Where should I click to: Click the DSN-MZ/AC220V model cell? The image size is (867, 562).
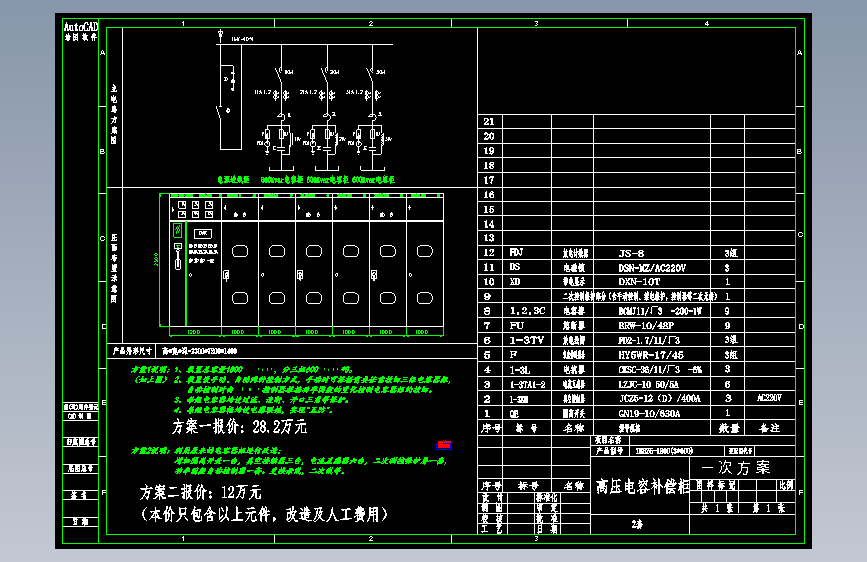(x=652, y=268)
